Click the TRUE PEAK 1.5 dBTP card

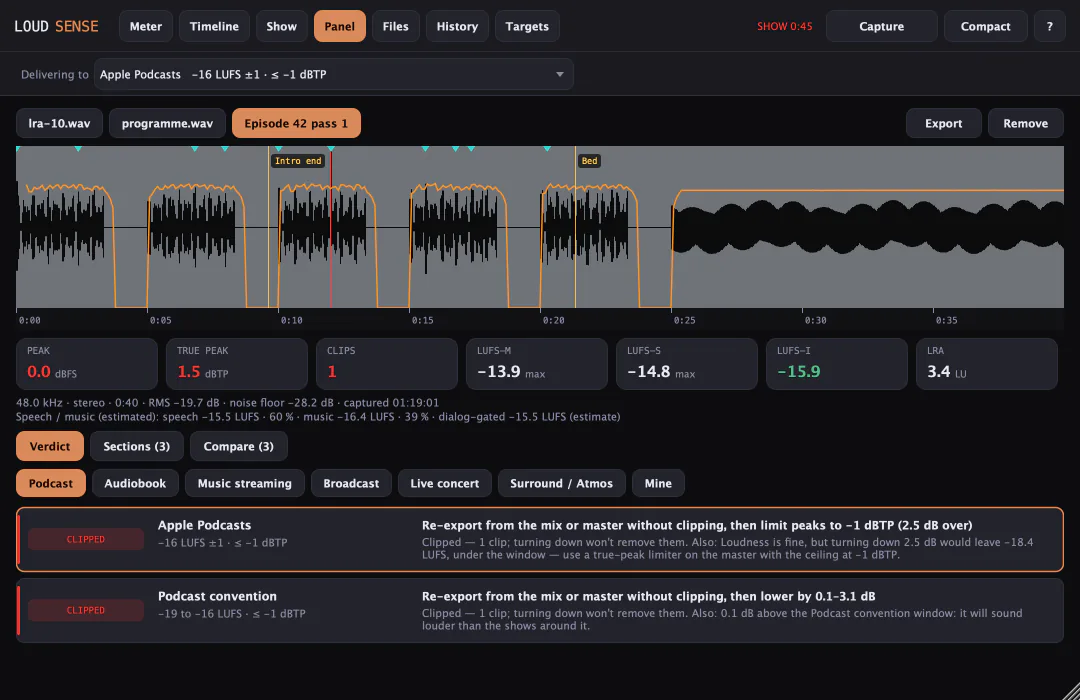(237, 364)
